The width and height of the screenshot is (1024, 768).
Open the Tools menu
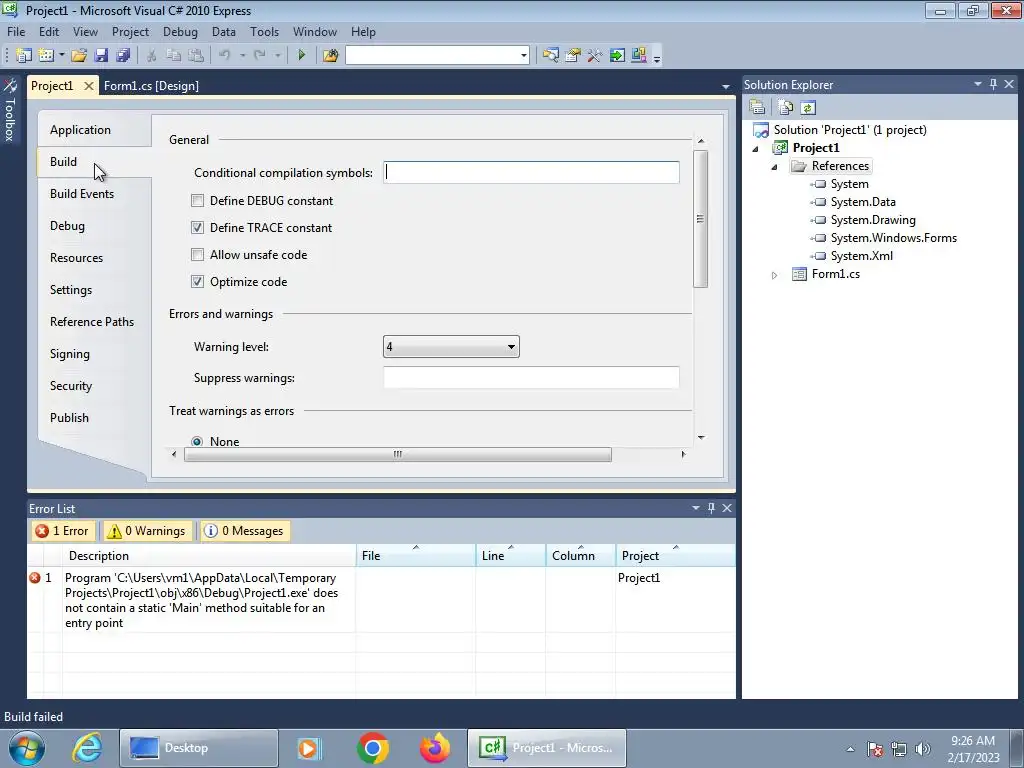(x=264, y=31)
